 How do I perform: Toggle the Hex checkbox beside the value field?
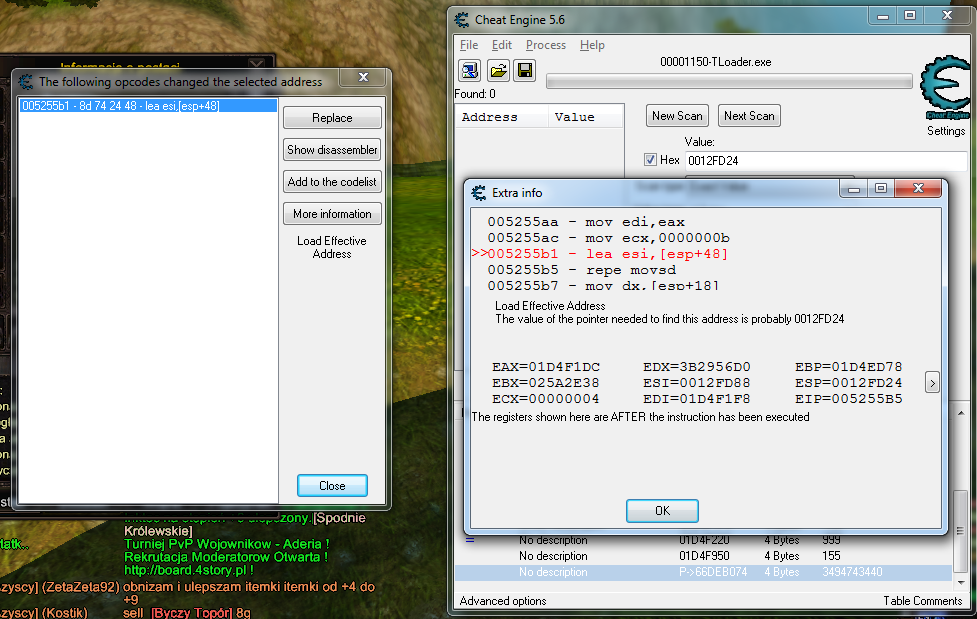pyautogui.click(x=651, y=160)
